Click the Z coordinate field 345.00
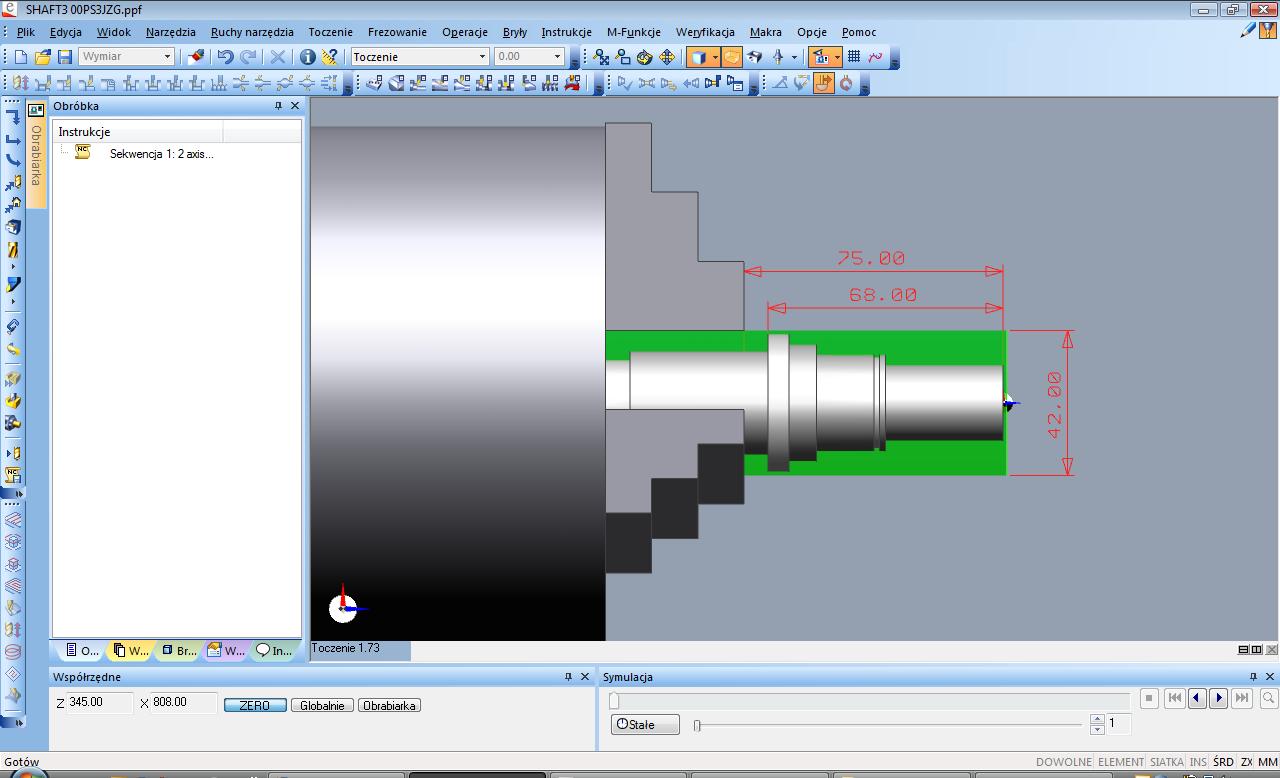 click(x=99, y=702)
